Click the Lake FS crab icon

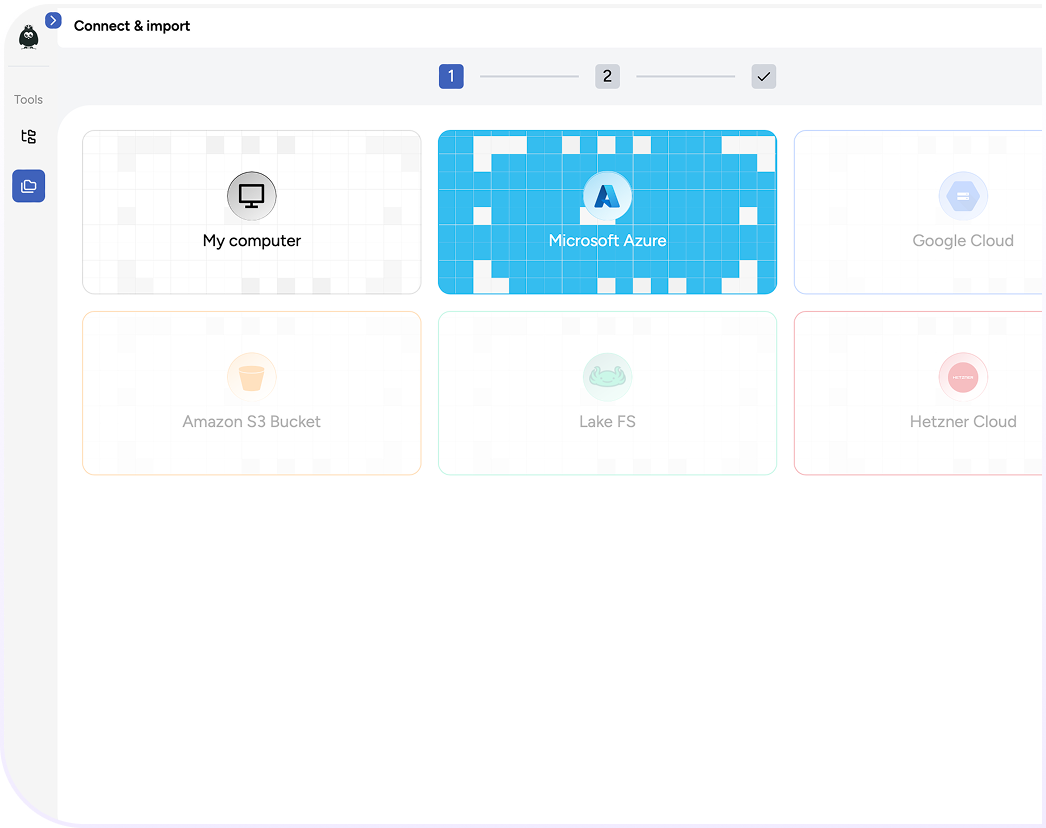pos(607,377)
